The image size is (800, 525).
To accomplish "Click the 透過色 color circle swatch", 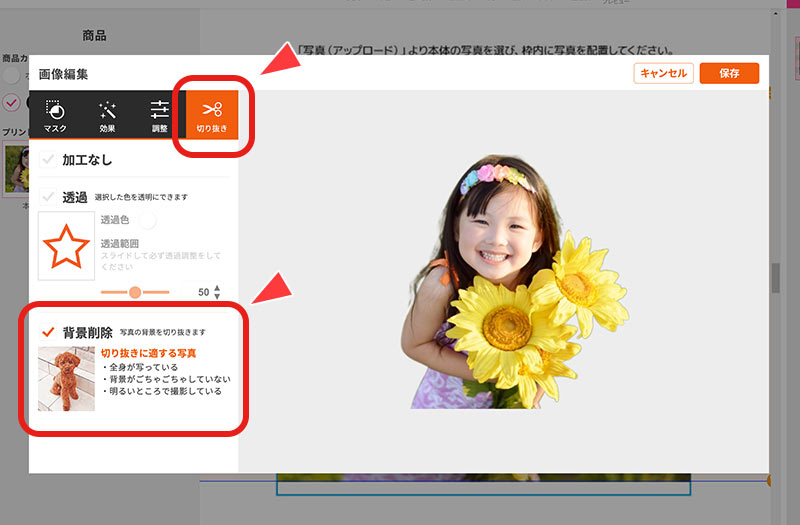I will [x=147, y=220].
